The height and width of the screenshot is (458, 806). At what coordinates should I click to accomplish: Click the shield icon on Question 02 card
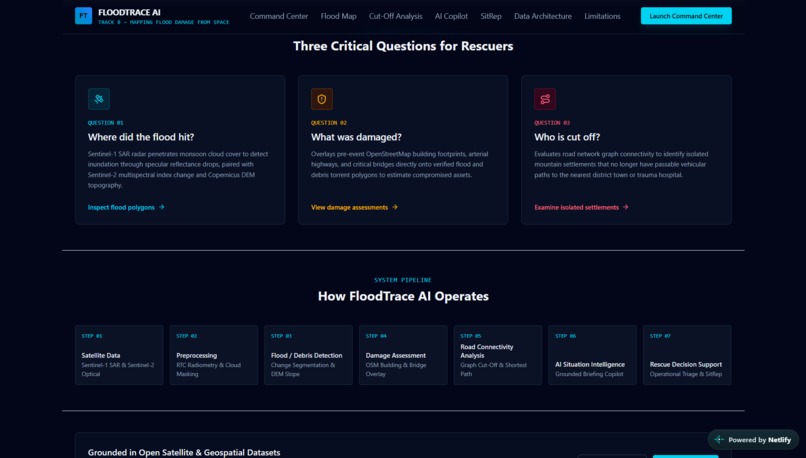click(x=322, y=99)
